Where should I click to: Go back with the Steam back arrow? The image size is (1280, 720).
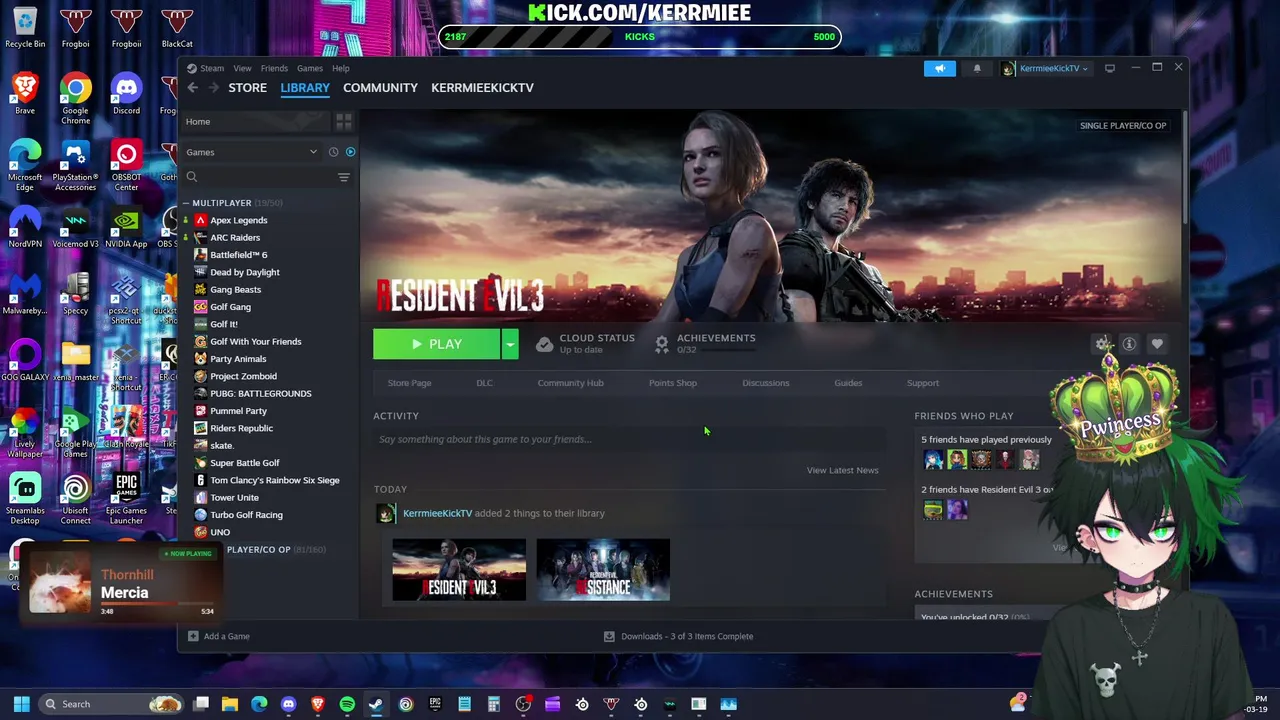pos(193,88)
